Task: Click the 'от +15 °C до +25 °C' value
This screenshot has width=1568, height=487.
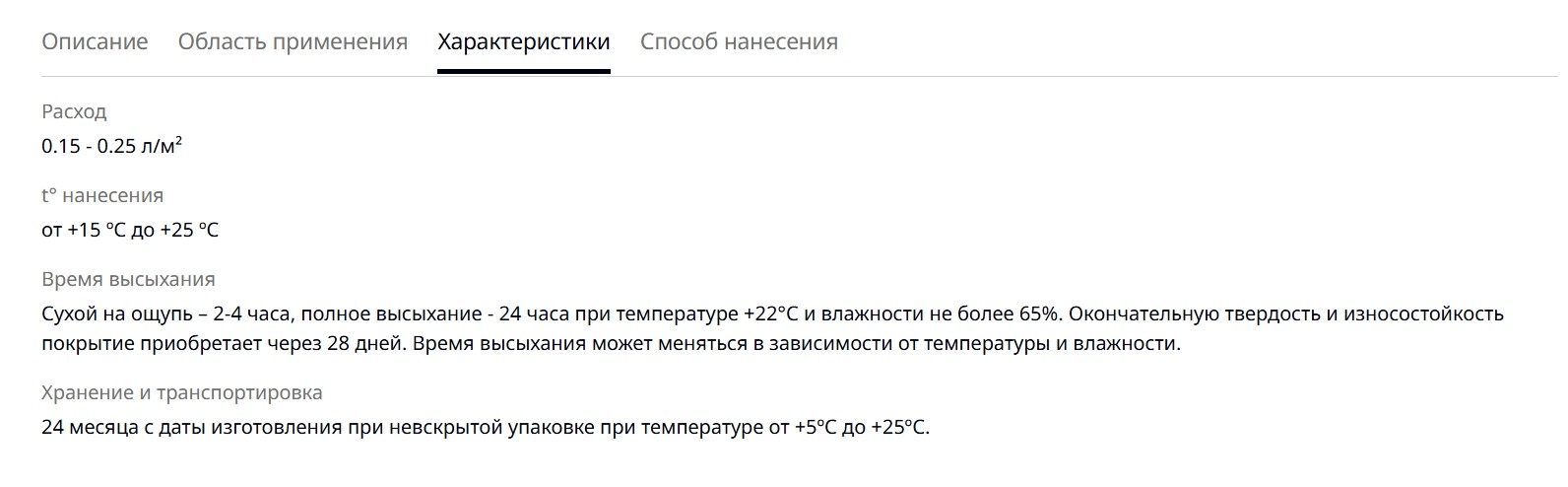Action: point(130,230)
